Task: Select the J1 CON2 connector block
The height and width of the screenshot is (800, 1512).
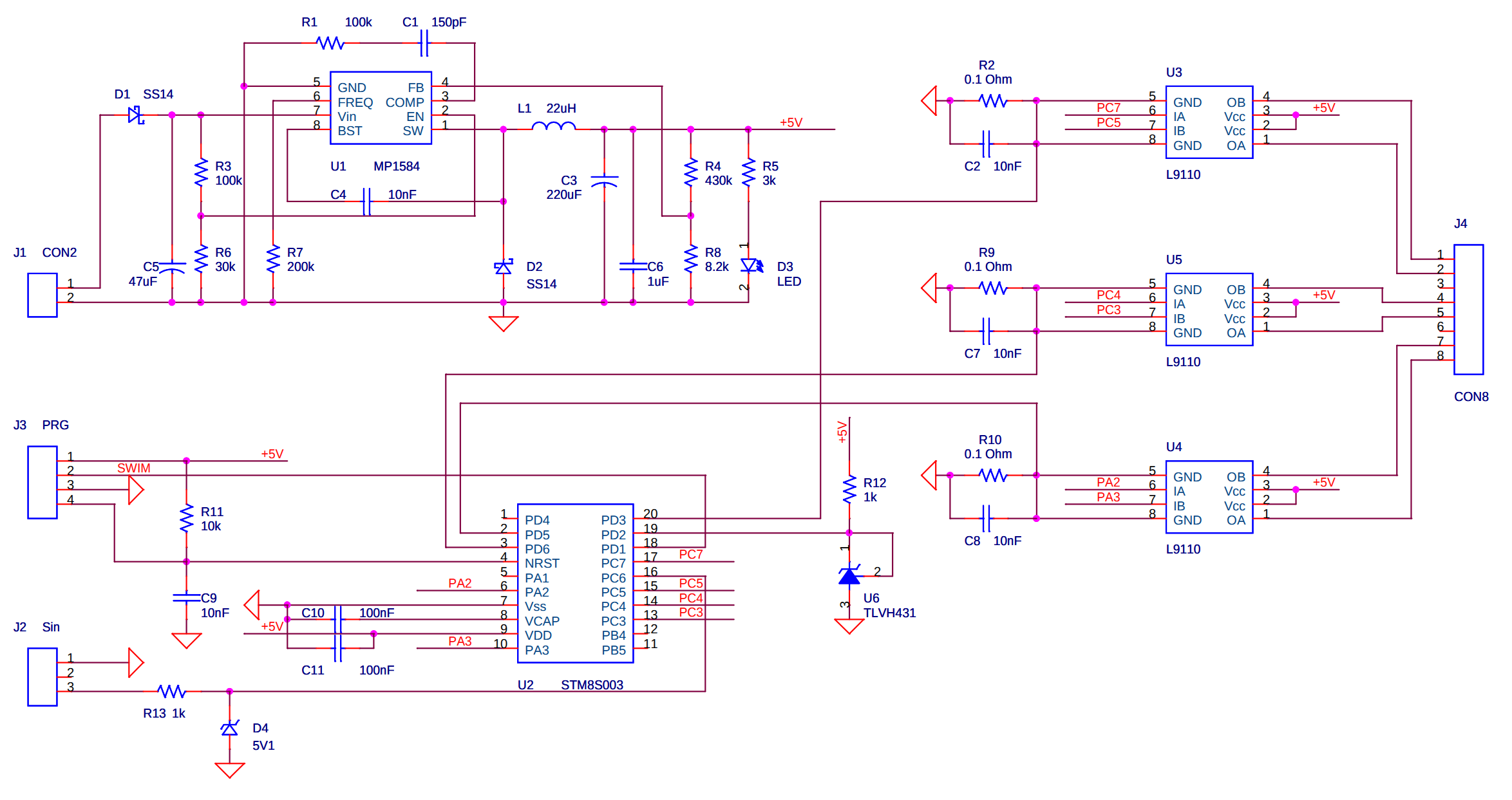Action: (x=43, y=295)
